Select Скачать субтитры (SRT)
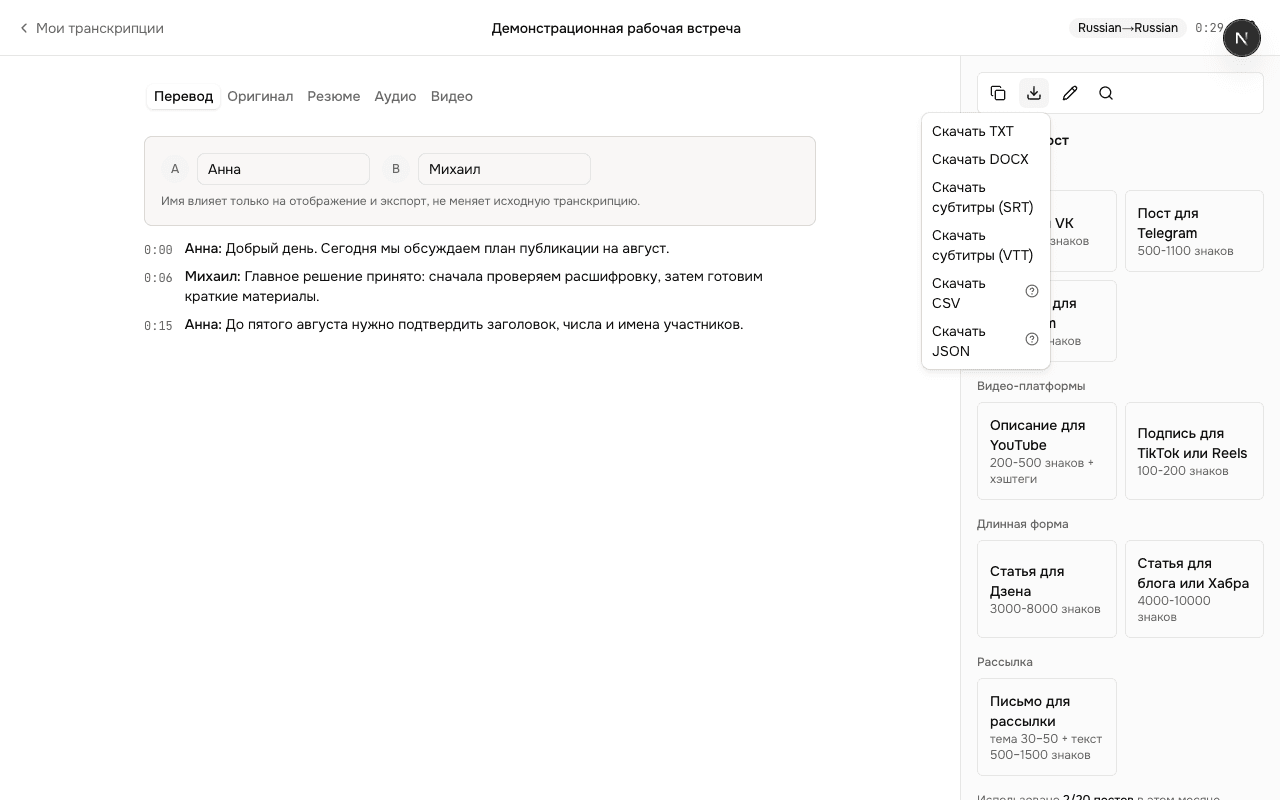This screenshot has height=800, width=1280. (986, 197)
